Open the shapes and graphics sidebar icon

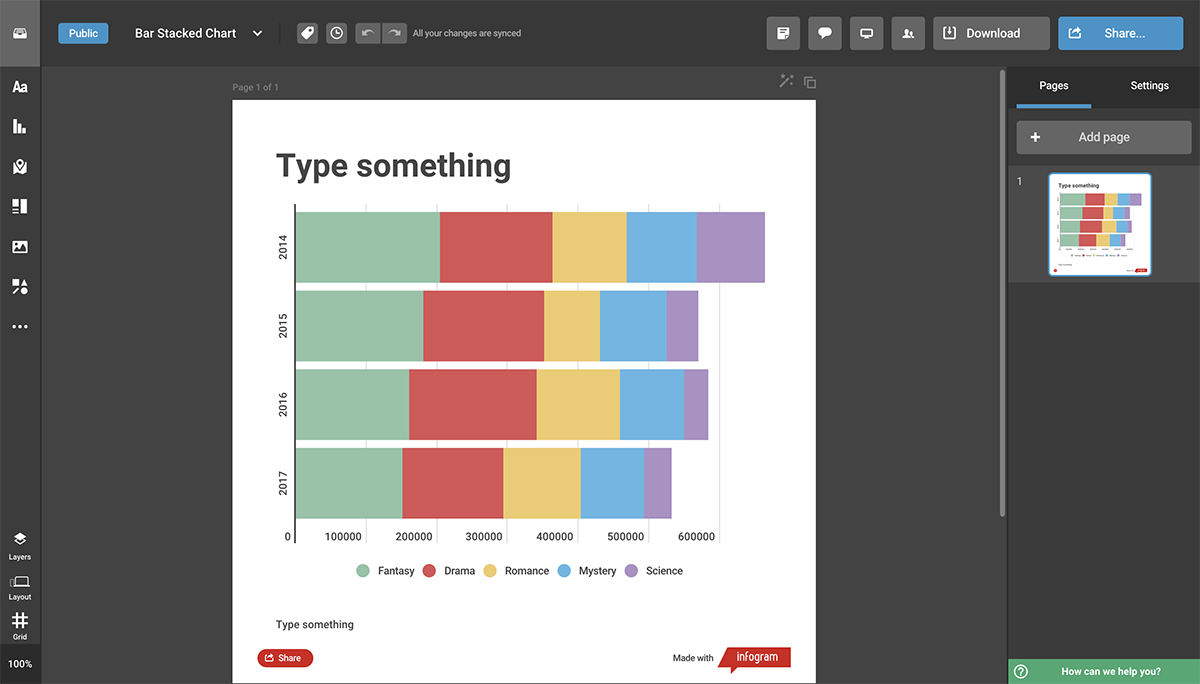[20, 287]
